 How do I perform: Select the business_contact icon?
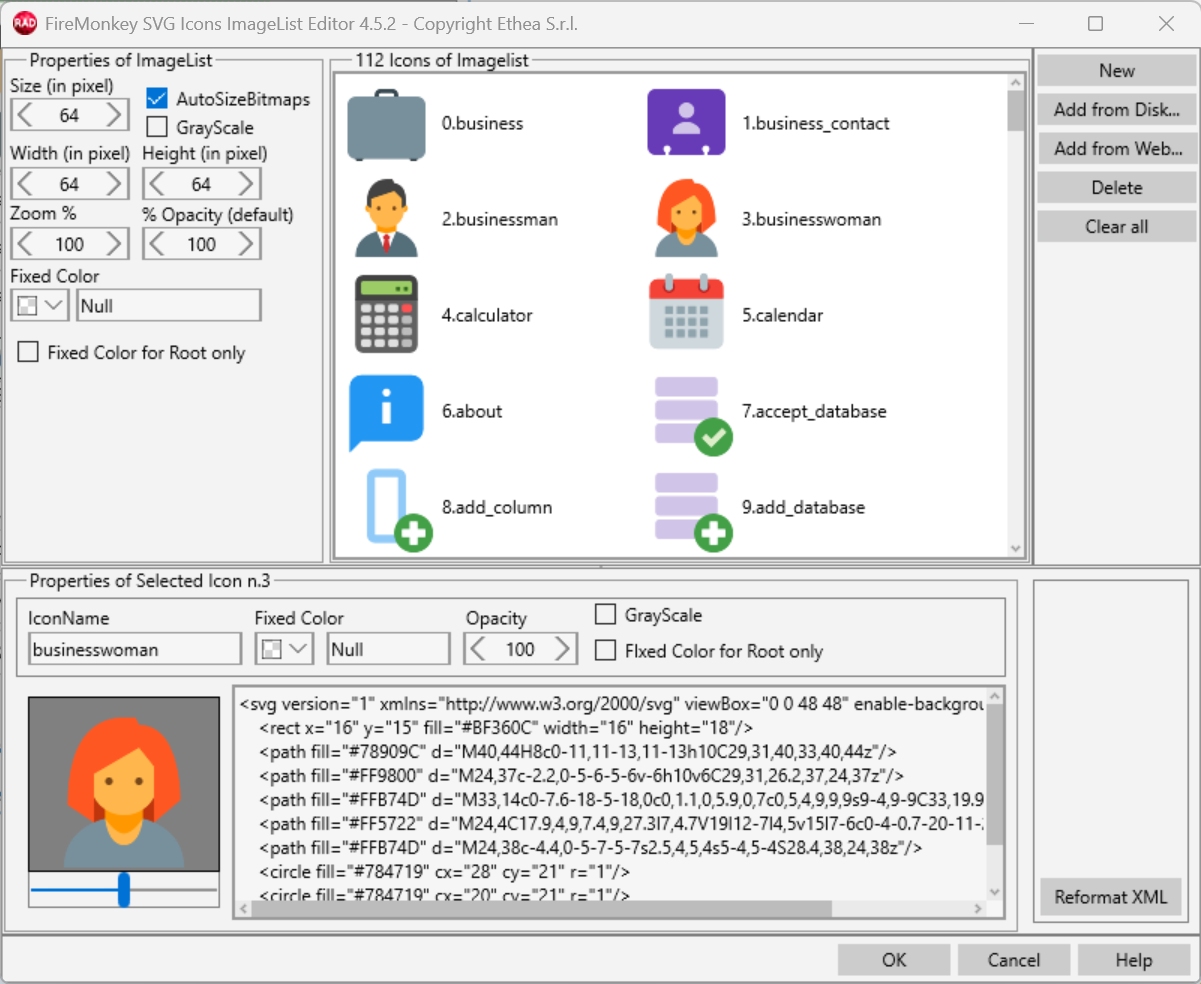(x=686, y=122)
